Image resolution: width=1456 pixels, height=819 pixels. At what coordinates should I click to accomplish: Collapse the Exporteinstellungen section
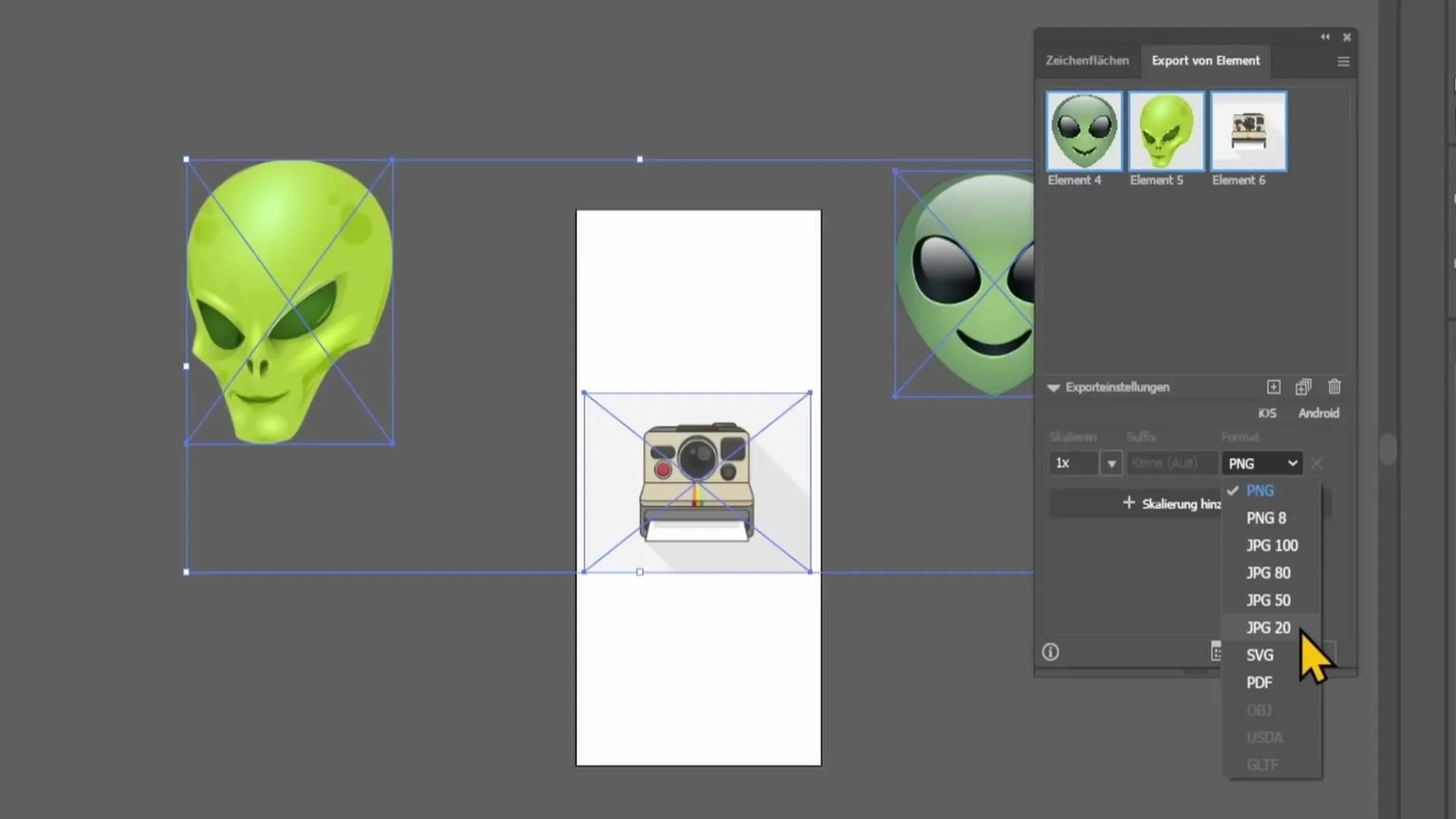pyautogui.click(x=1053, y=388)
